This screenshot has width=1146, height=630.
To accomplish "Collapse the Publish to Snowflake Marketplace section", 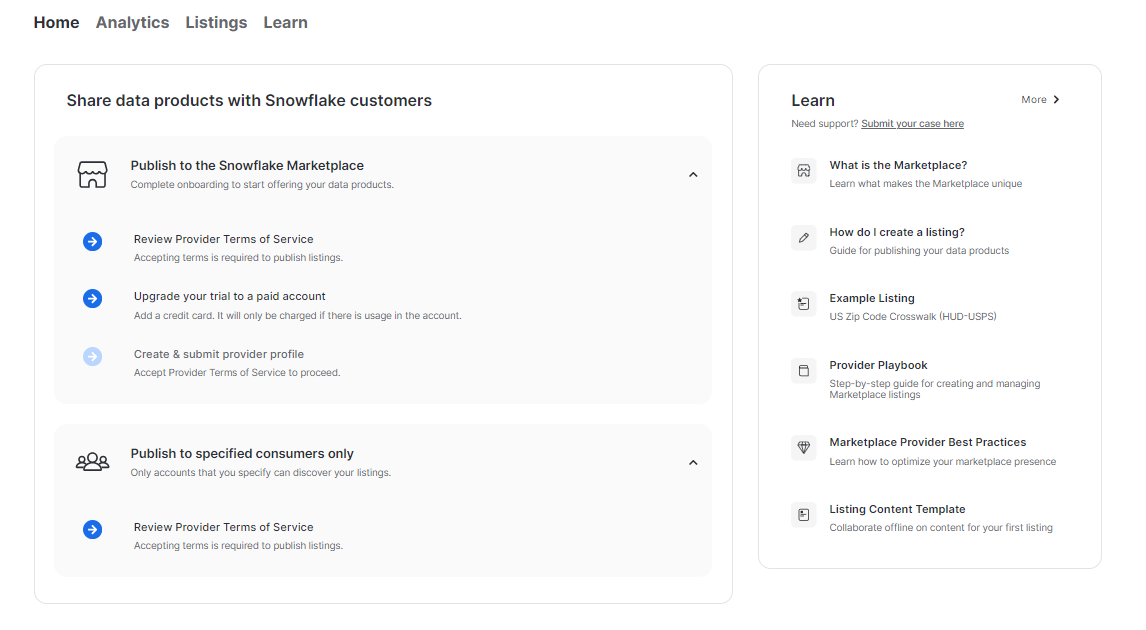I will 693,173.
